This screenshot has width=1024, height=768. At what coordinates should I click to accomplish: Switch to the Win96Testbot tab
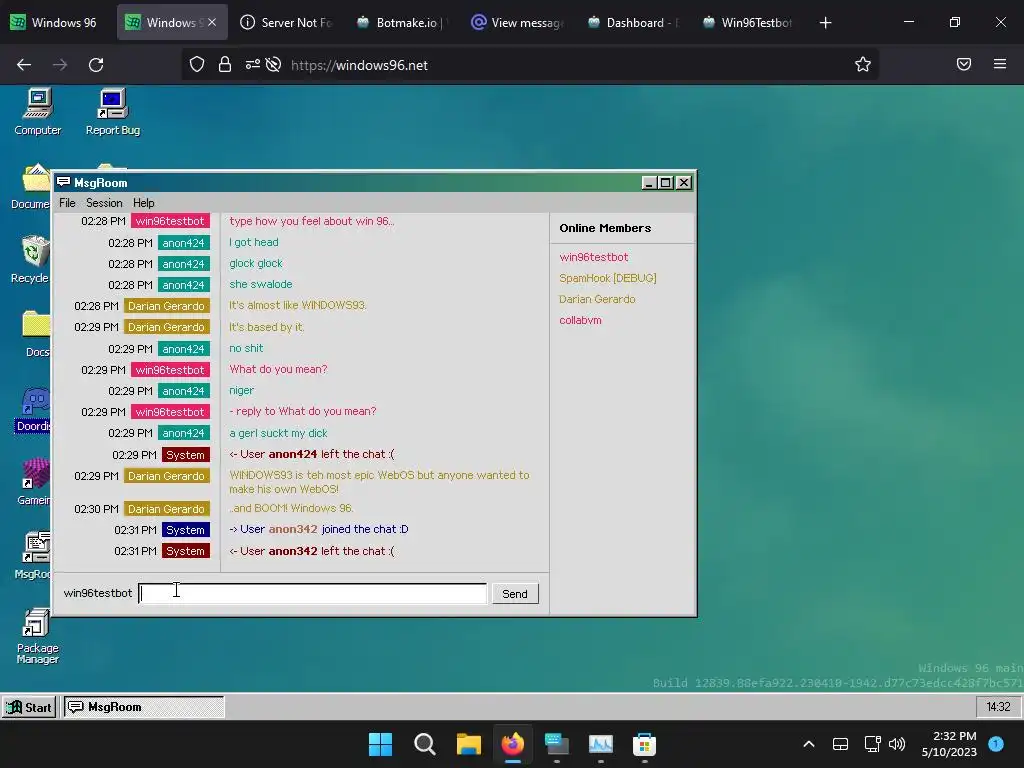click(x=747, y=22)
